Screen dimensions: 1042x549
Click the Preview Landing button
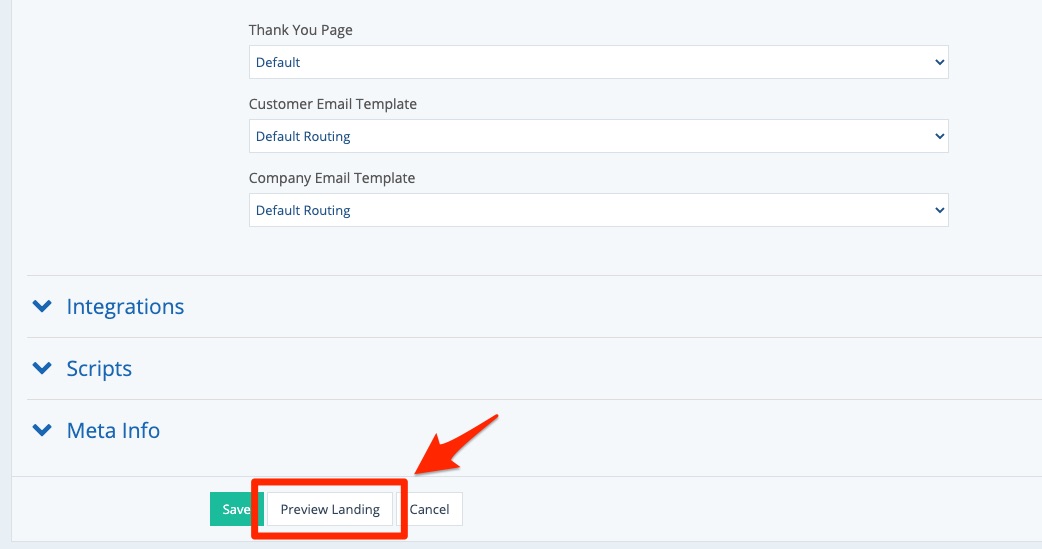tap(330, 509)
